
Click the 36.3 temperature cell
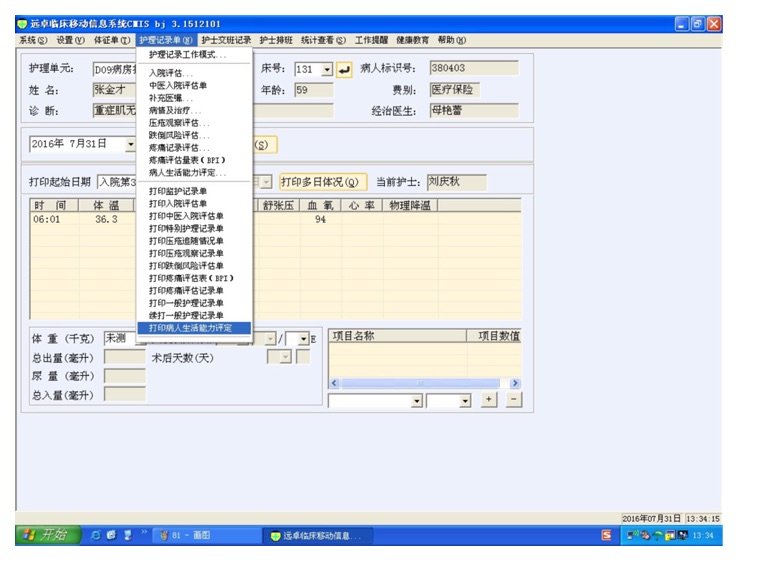click(106, 220)
